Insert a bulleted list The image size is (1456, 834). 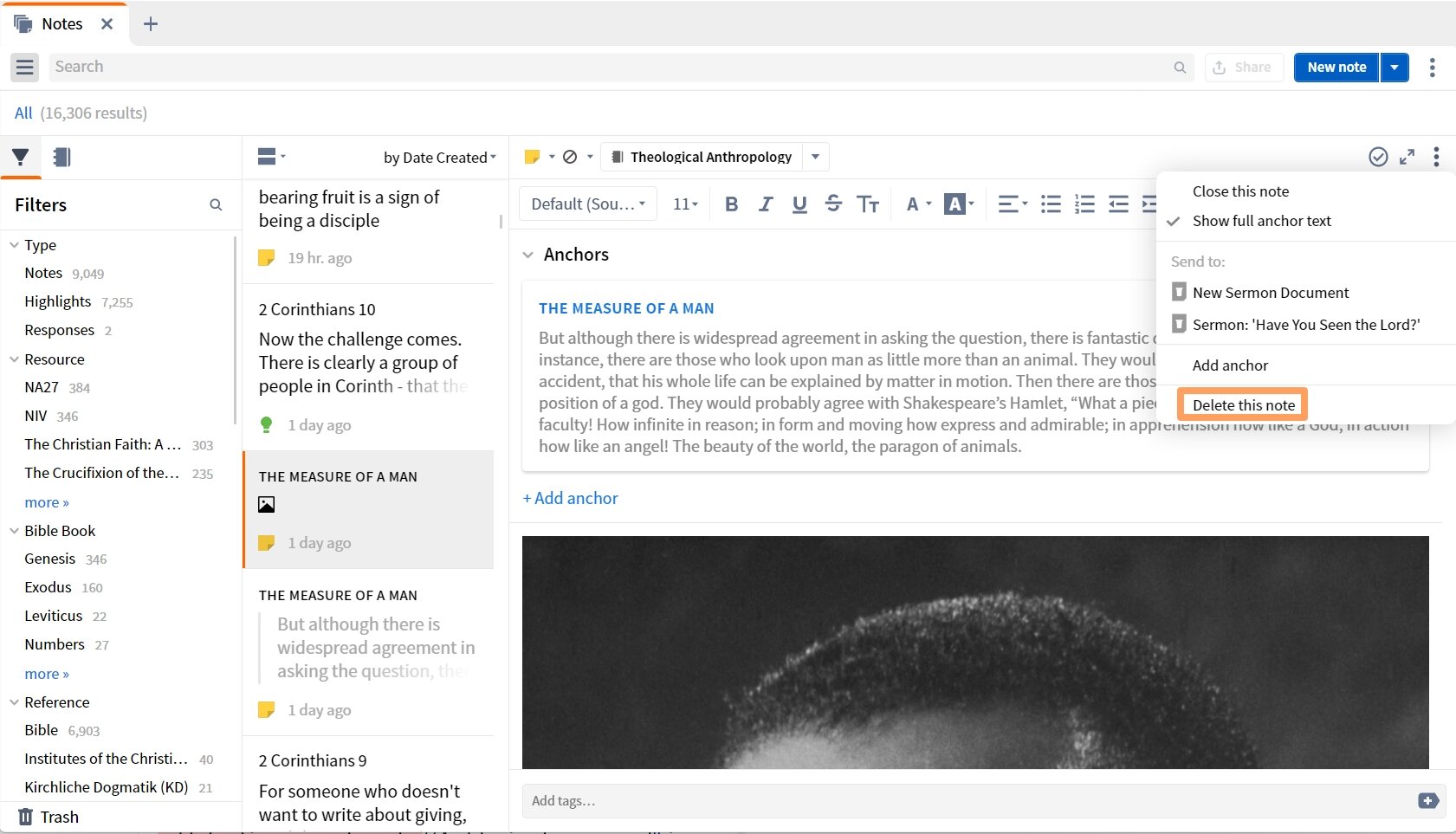click(x=1051, y=204)
